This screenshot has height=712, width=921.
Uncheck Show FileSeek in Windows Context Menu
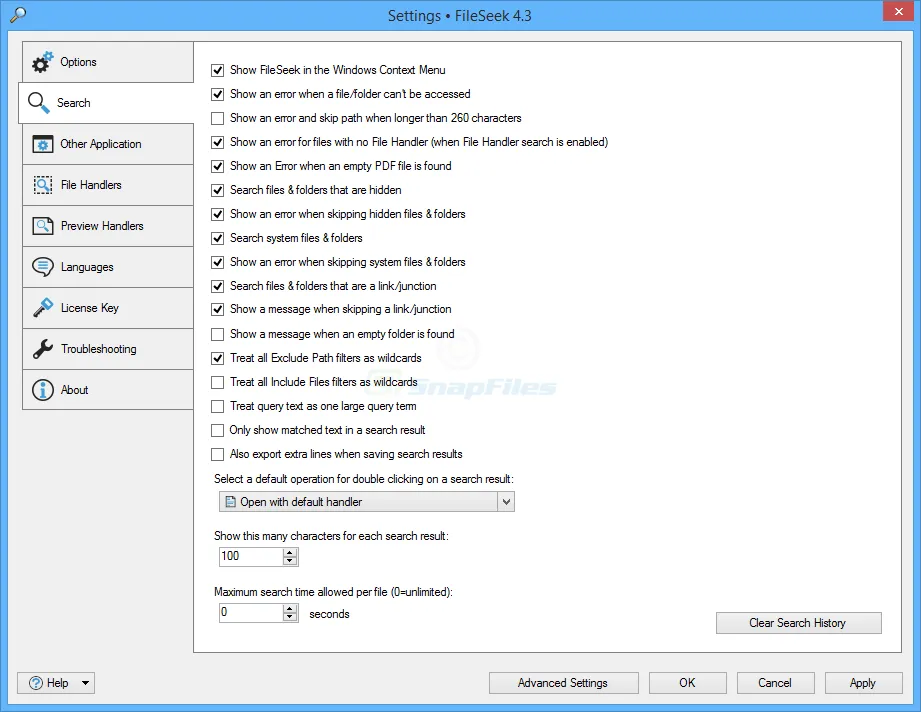217,70
